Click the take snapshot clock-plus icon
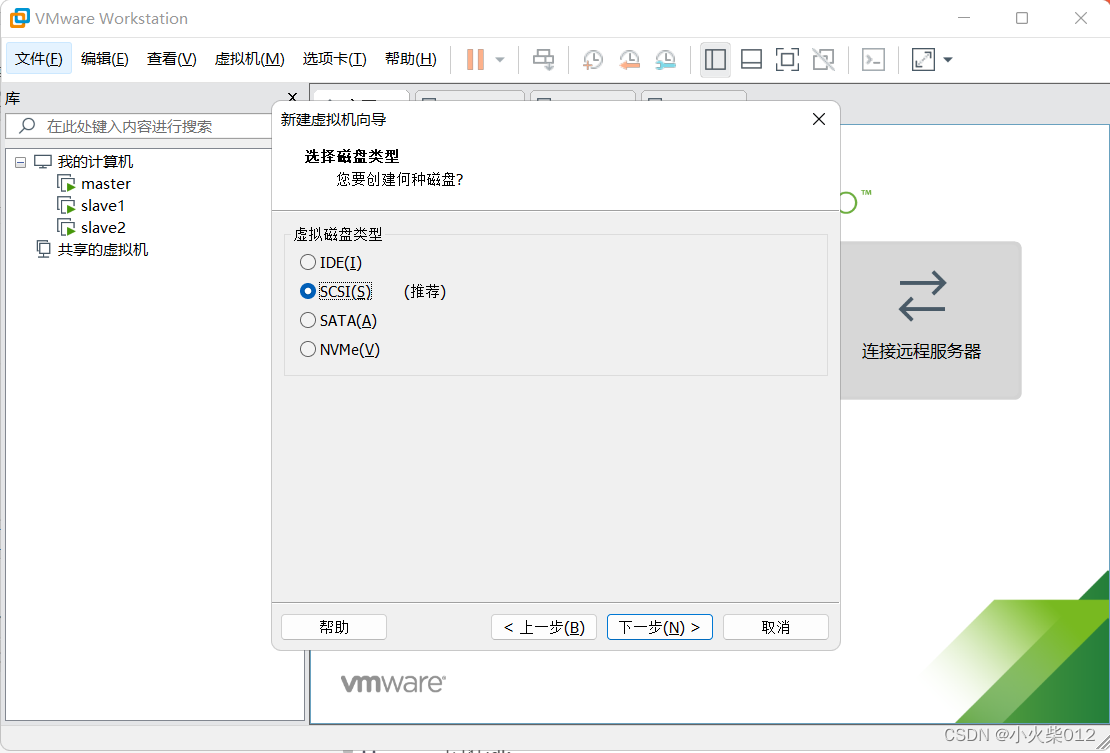1110x753 pixels. coord(592,59)
